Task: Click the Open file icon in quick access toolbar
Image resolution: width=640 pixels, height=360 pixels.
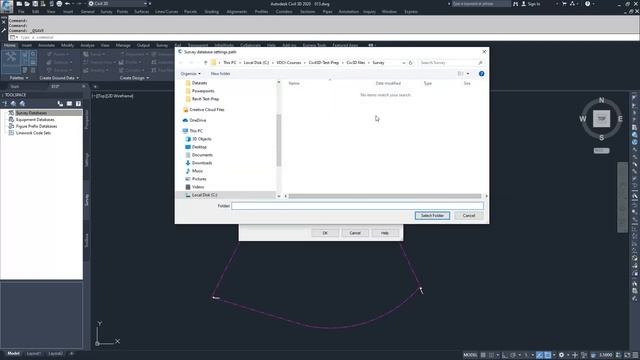Action: pyautogui.click(x=27, y=4)
